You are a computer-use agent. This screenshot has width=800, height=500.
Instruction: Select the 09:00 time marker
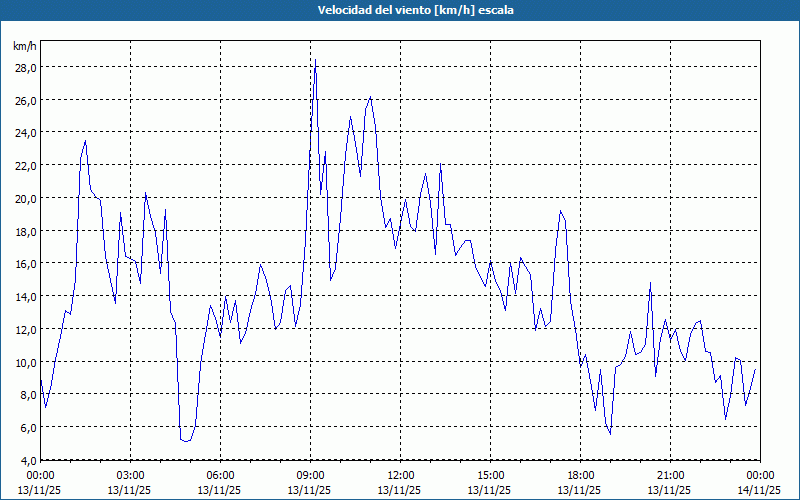[310, 475]
